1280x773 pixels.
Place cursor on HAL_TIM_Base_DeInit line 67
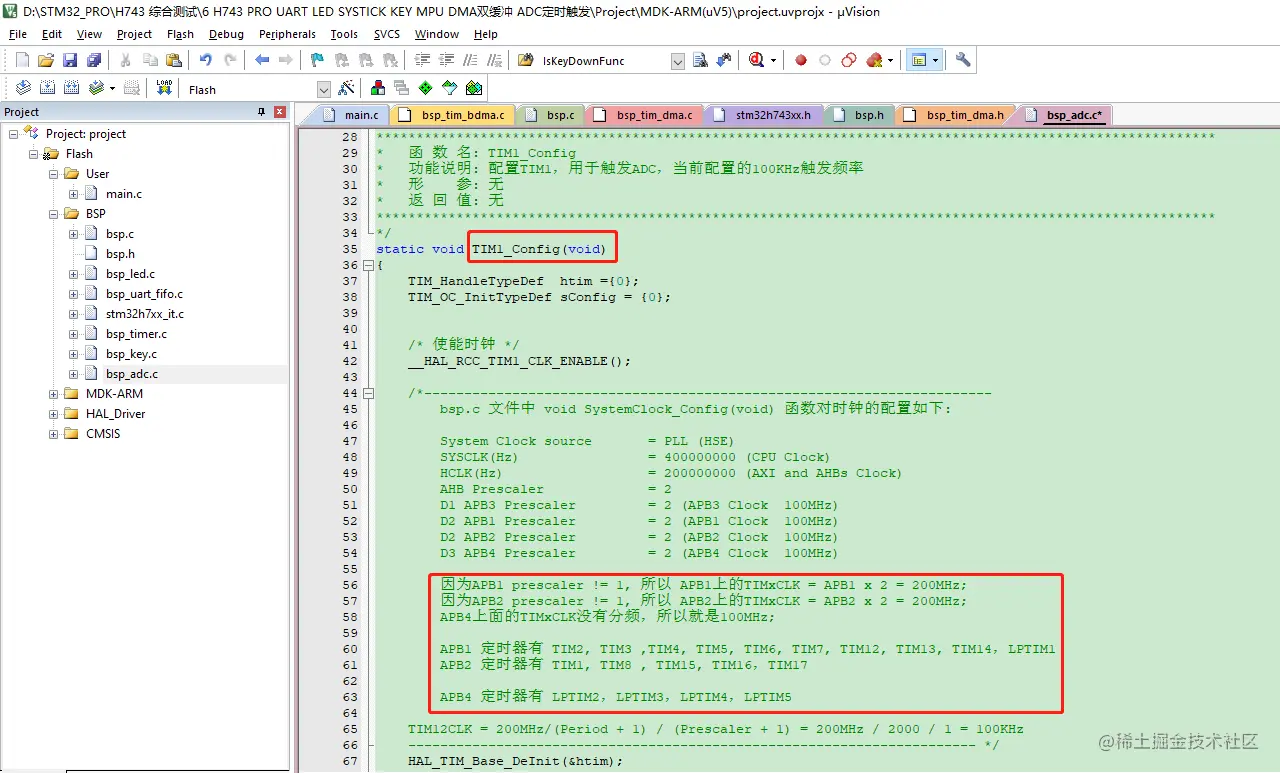[515, 761]
